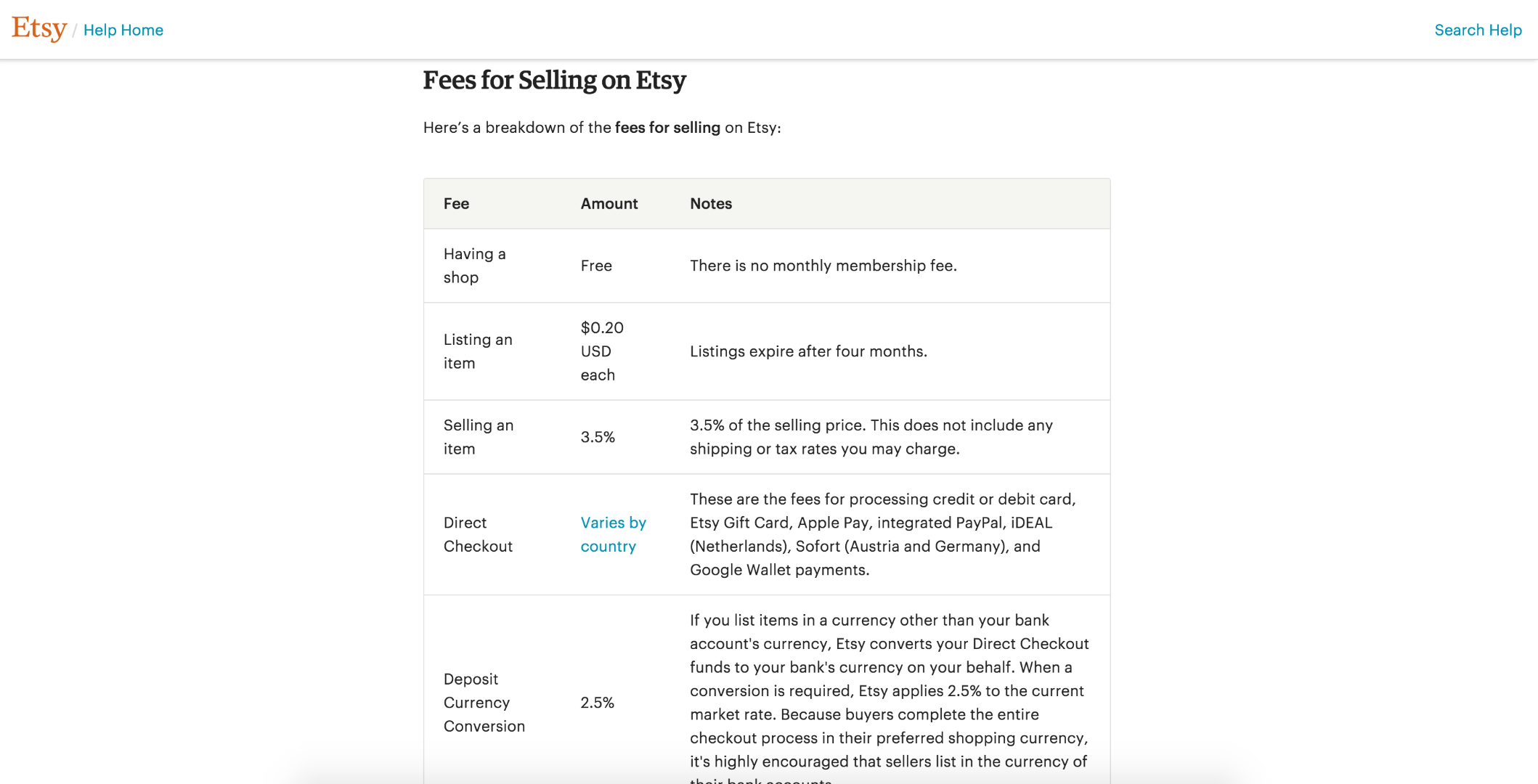Click the Free amount cell
This screenshot has height=784, width=1538.
(x=595, y=265)
